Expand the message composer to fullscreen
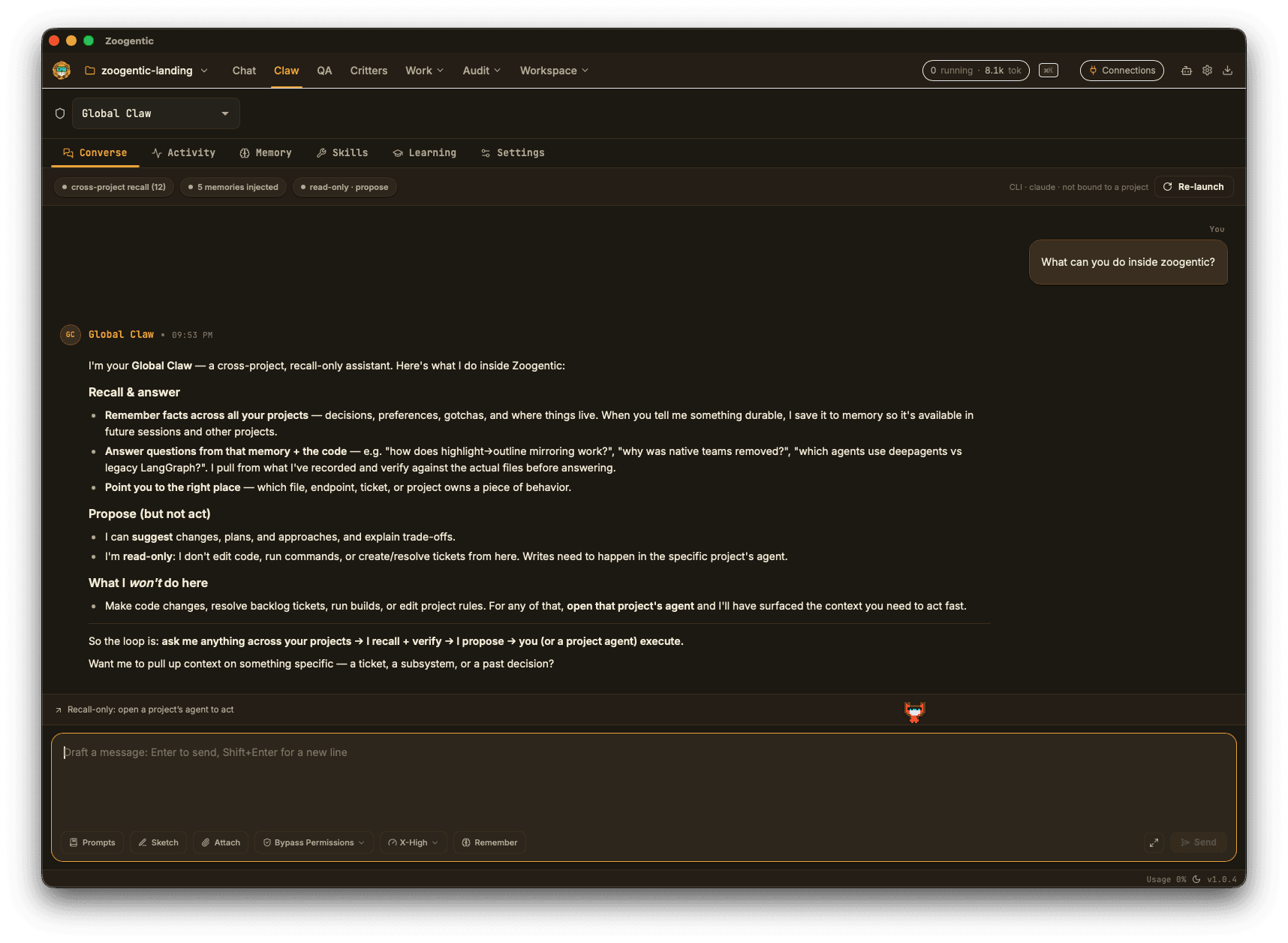The width and height of the screenshot is (1288, 943). coord(1154,842)
